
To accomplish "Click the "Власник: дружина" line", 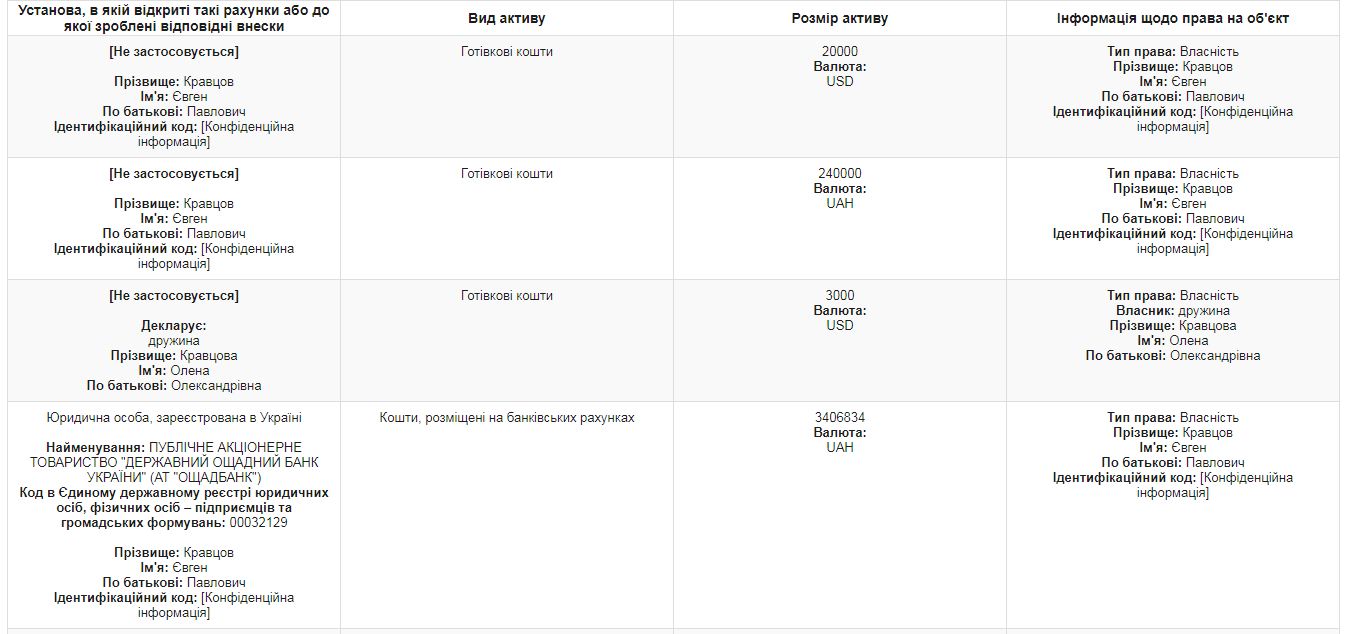I will click(1172, 311).
